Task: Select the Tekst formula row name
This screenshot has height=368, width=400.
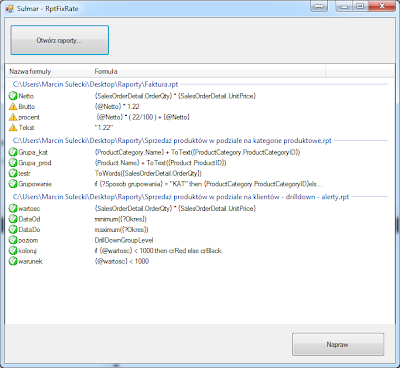Action: pyautogui.click(x=26, y=128)
